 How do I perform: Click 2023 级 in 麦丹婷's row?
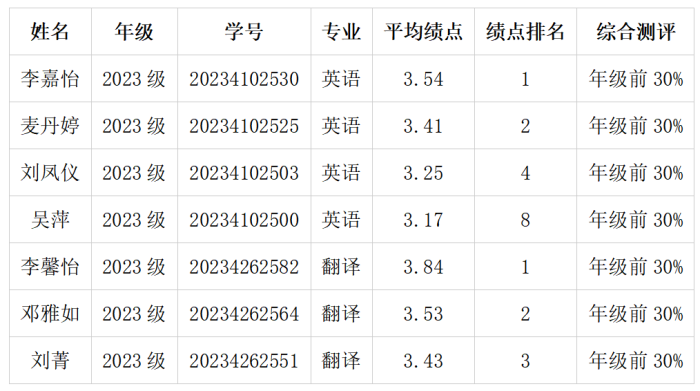(x=134, y=126)
